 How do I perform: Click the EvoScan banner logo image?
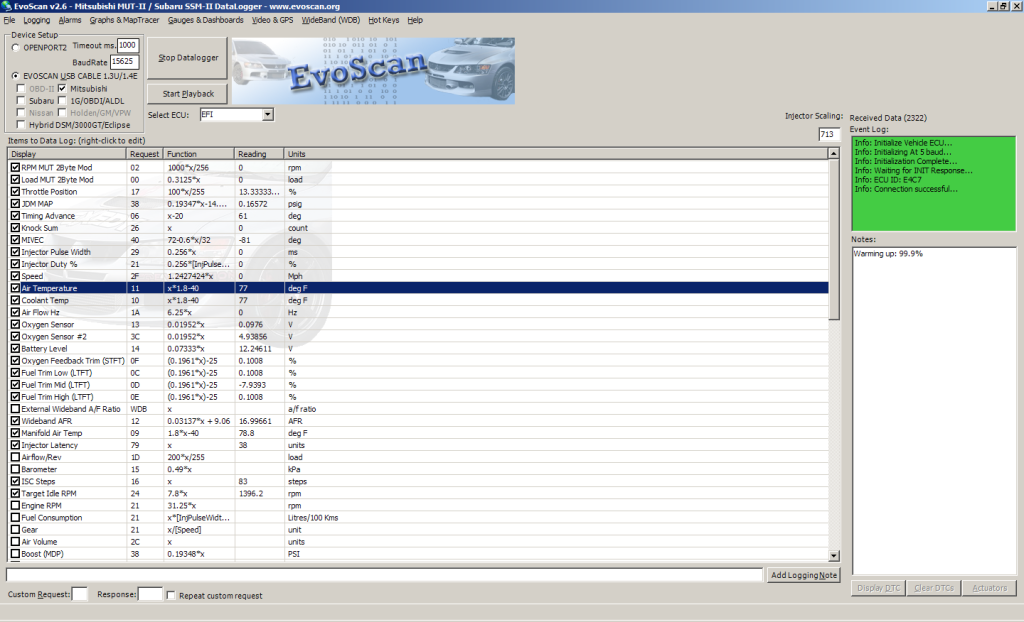pos(373,71)
